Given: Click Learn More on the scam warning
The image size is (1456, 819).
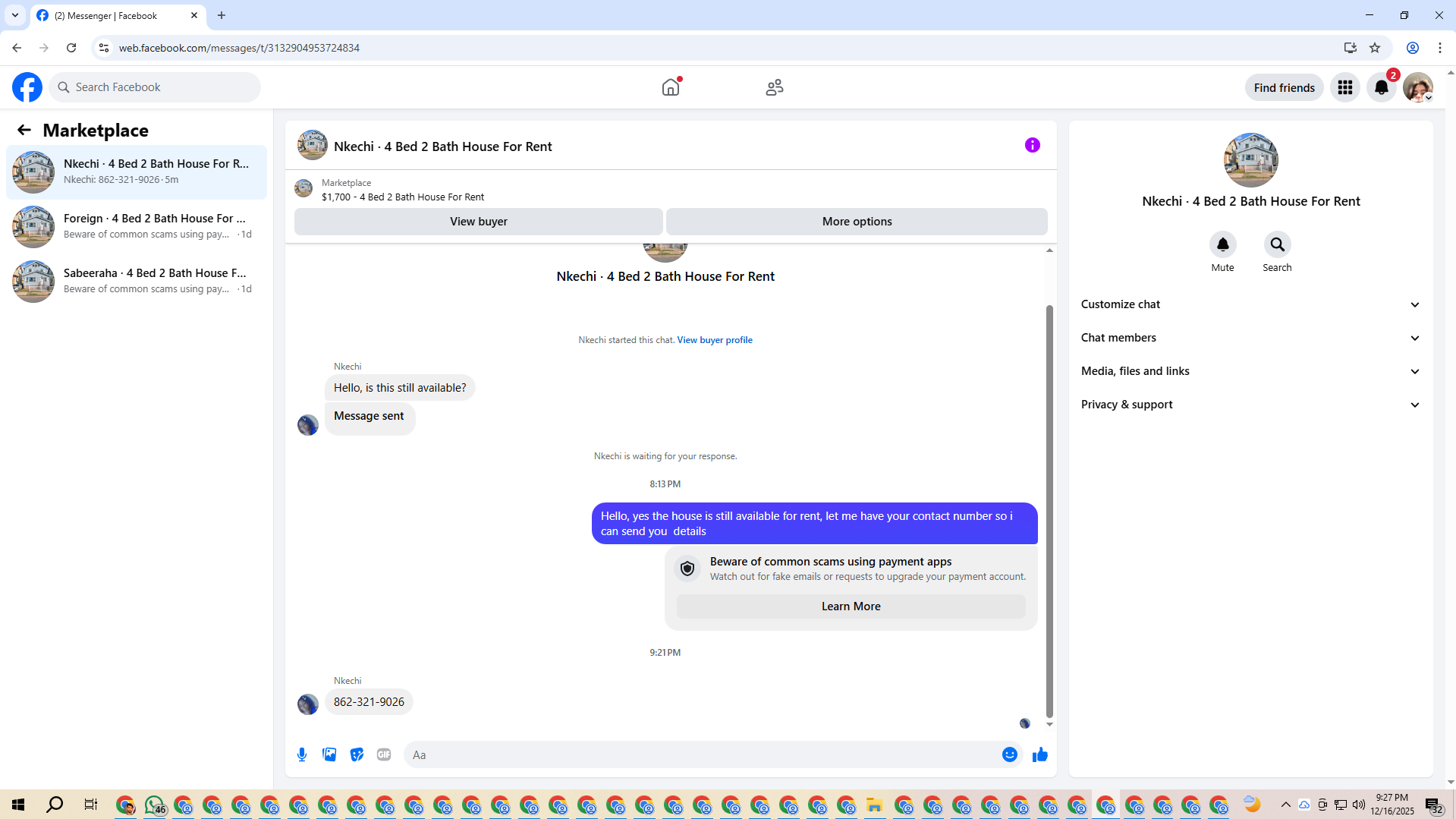Looking at the screenshot, I should (851, 606).
